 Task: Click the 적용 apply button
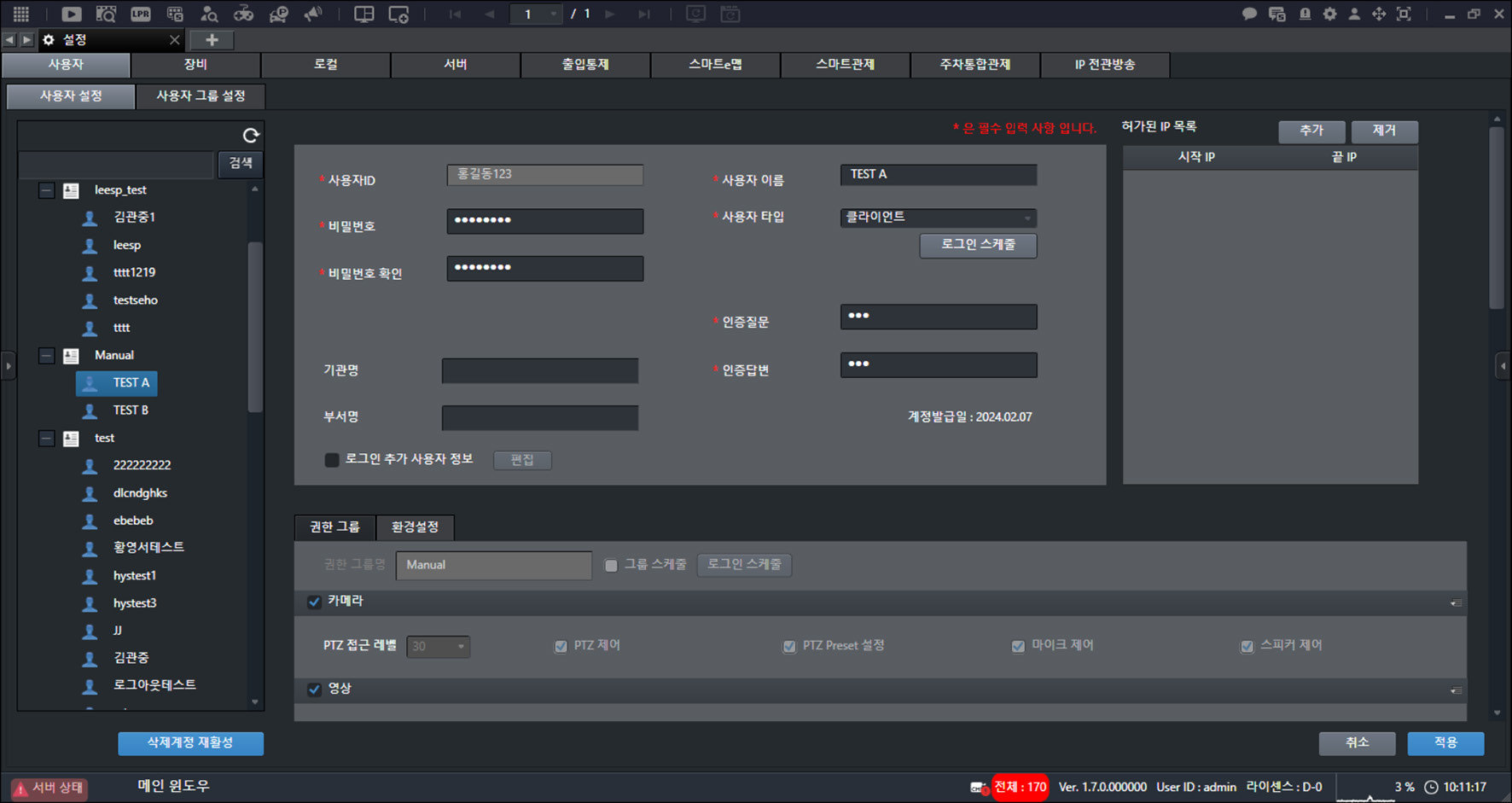1445,743
